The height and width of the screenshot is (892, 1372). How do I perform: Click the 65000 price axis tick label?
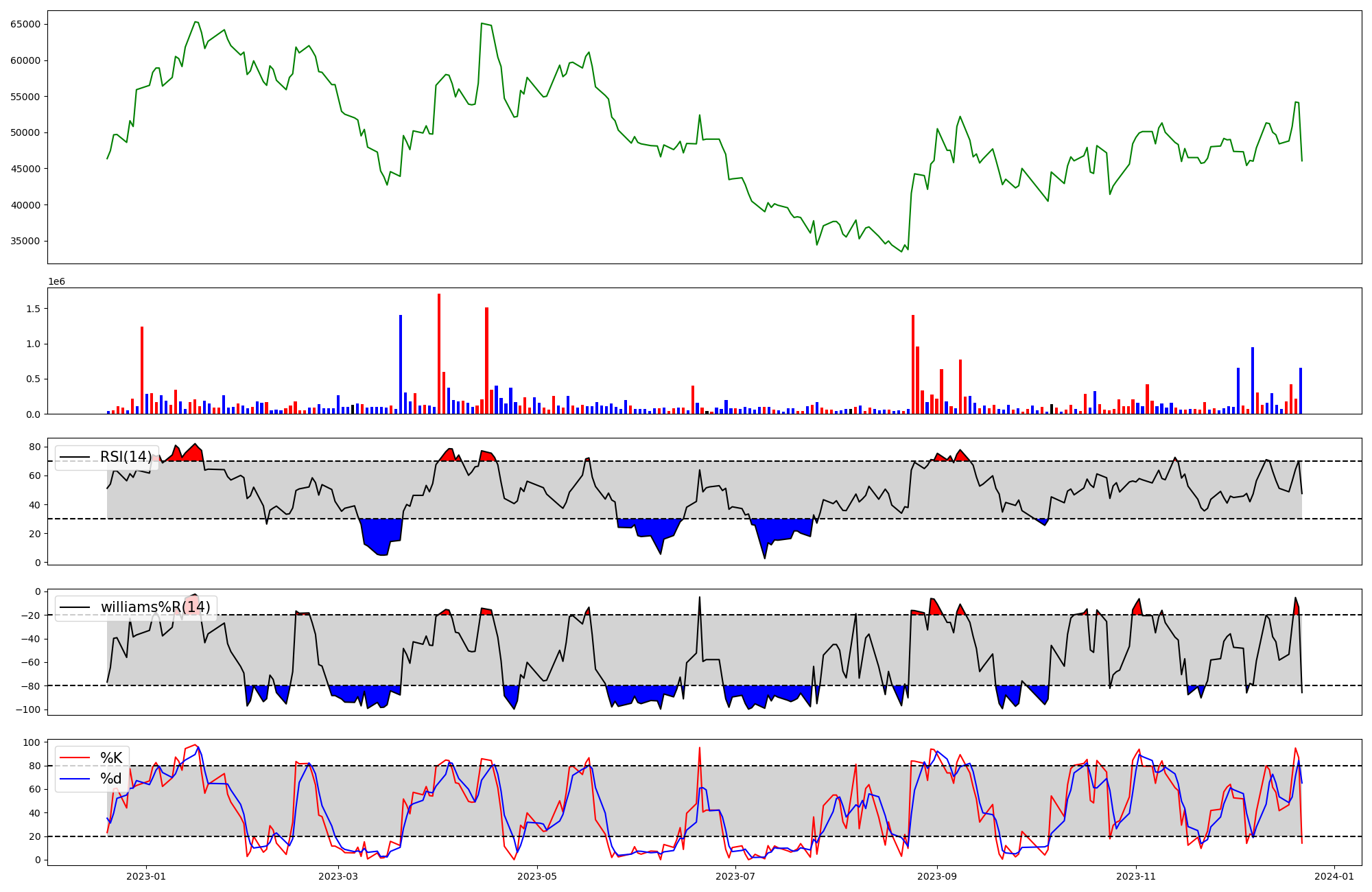point(25,24)
